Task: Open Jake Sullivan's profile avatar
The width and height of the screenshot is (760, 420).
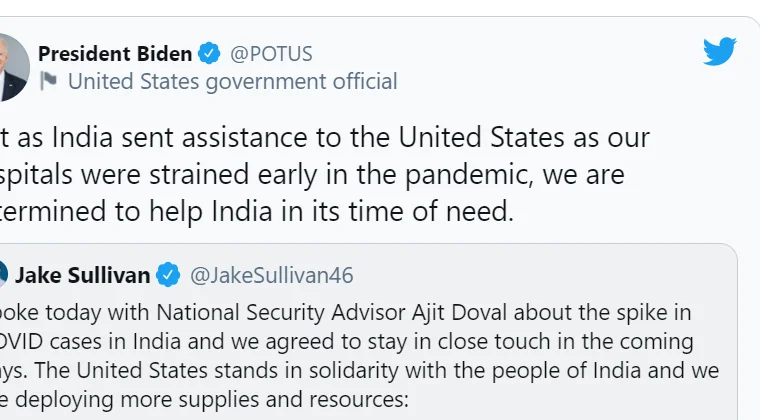Action: pos(3,274)
